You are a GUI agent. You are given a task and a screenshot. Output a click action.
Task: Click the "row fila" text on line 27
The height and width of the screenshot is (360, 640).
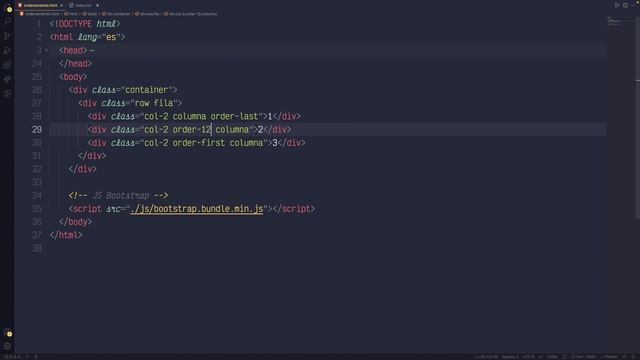point(154,103)
